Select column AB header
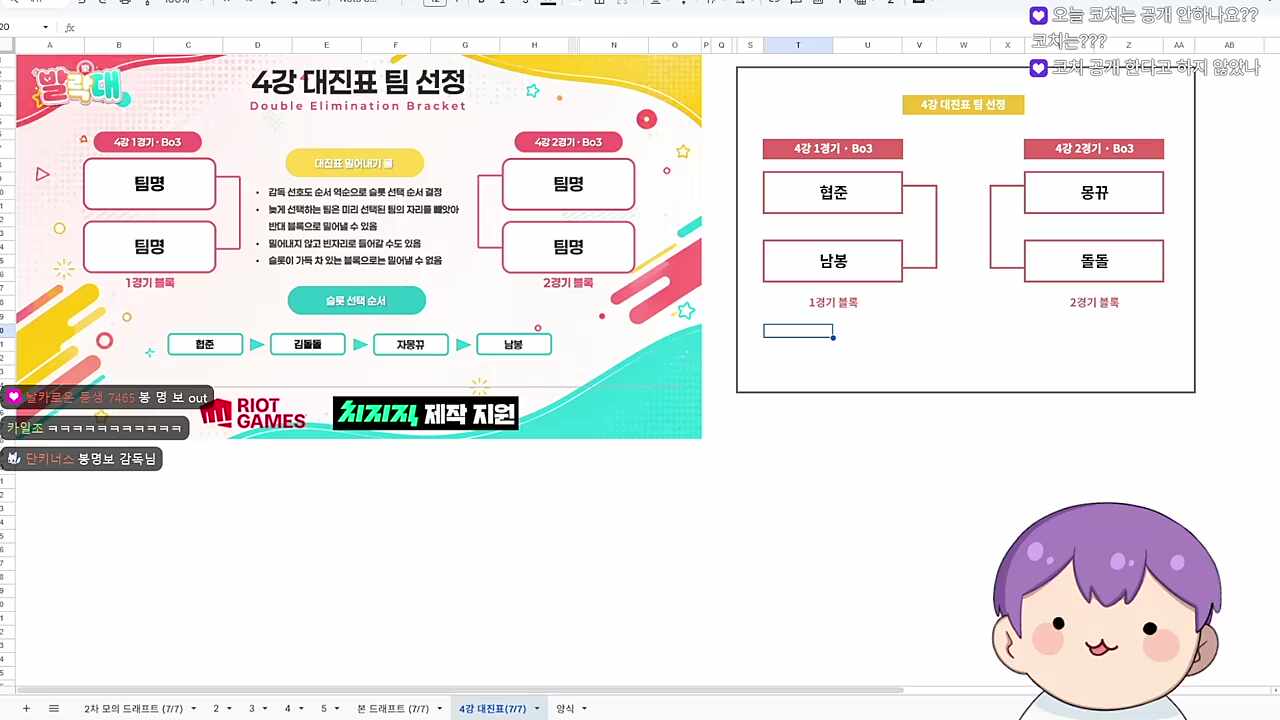 1229,45
